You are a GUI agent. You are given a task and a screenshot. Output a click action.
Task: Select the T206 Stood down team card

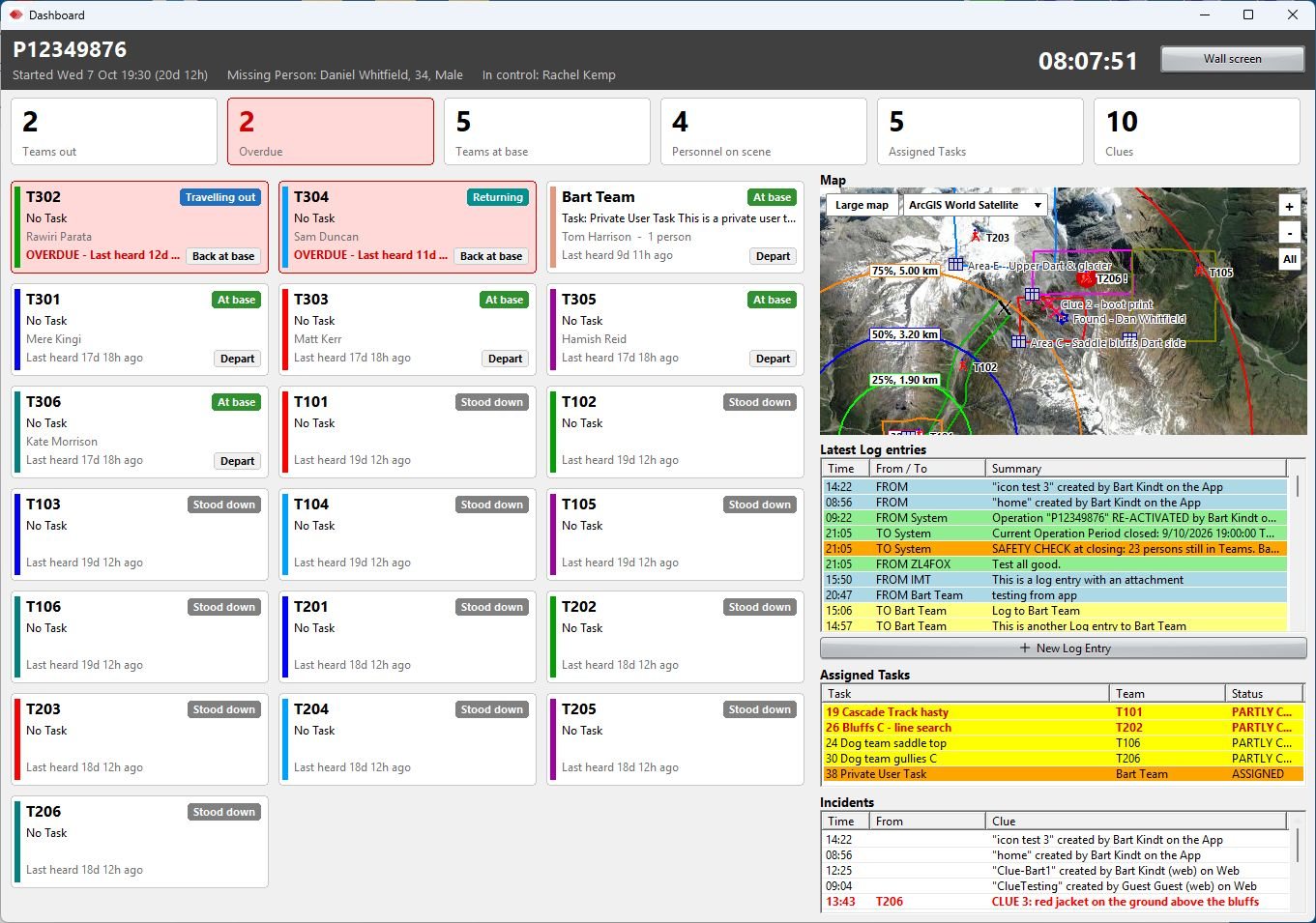click(x=140, y=842)
